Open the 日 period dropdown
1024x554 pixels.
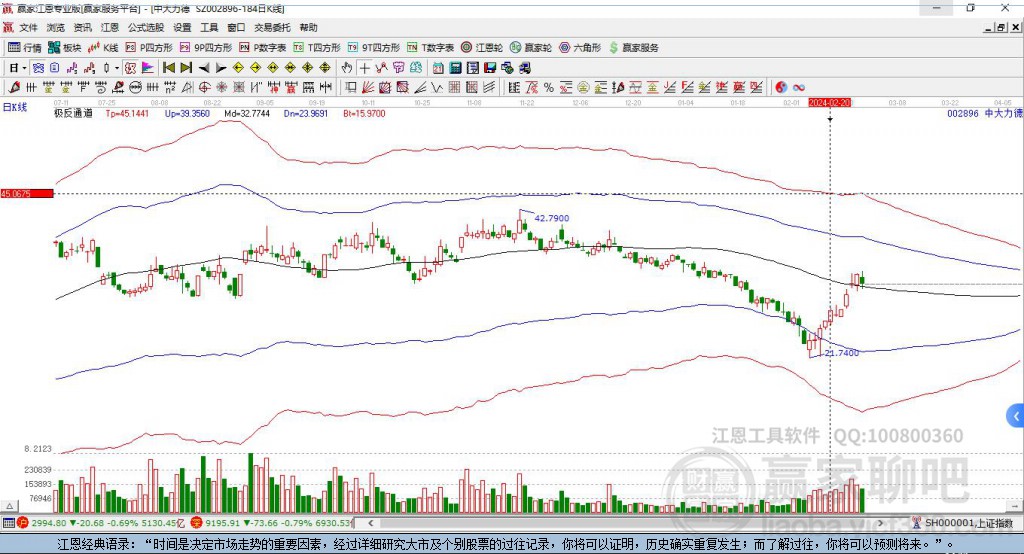click(x=17, y=68)
